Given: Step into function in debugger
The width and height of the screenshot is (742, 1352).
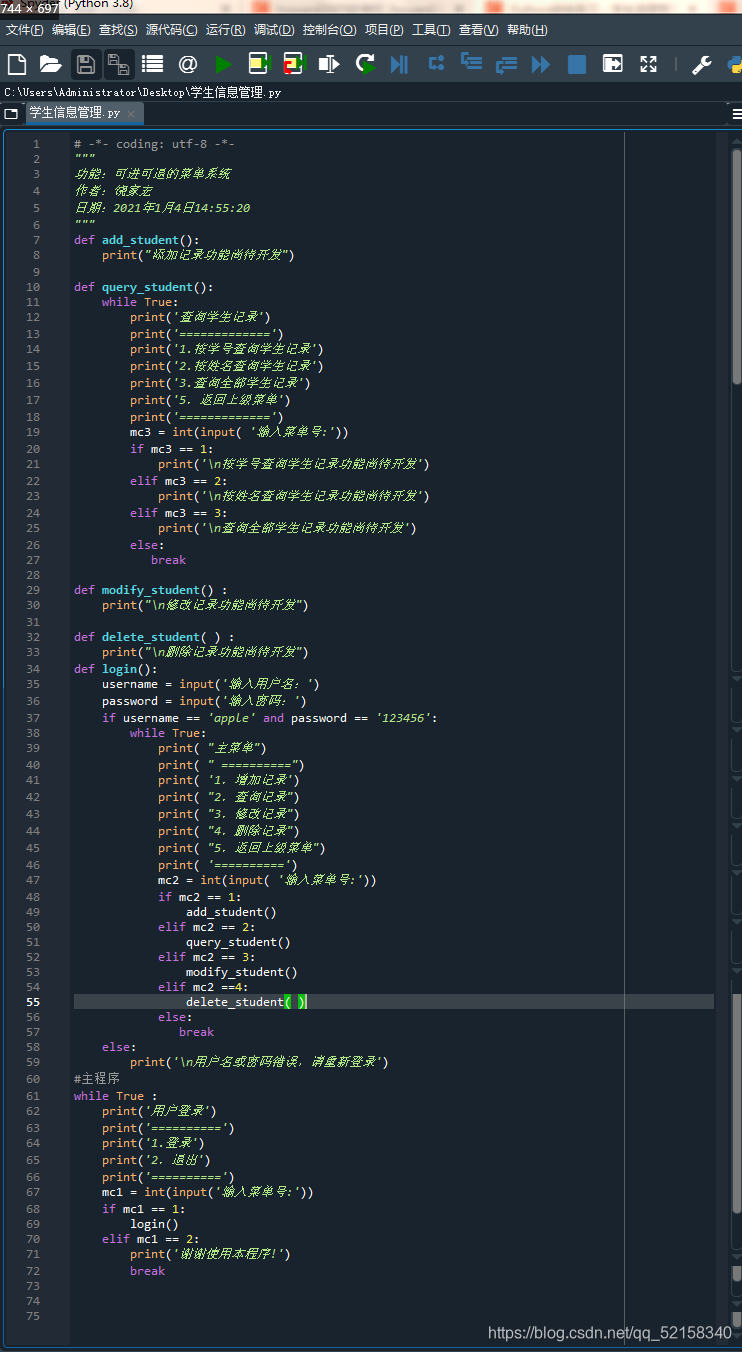Looking at the screenshot, I should click(x=471, y=64).
